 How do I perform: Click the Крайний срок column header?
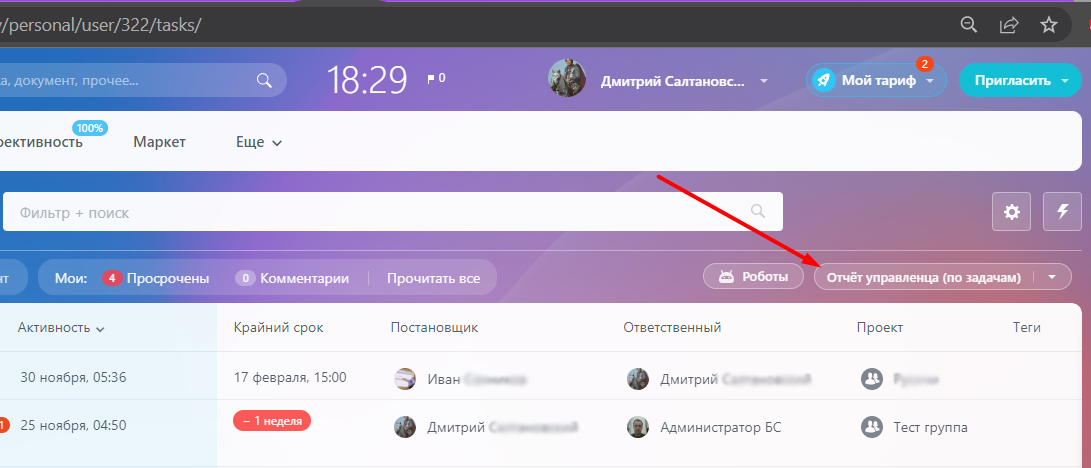pos(279,328)
